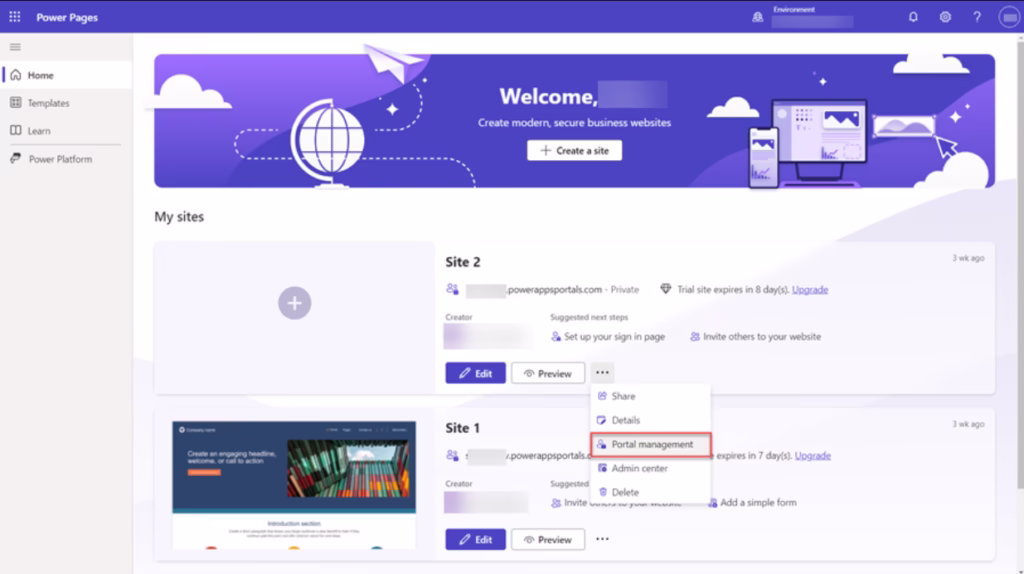Select Delete from the context menu

point(650,492)
